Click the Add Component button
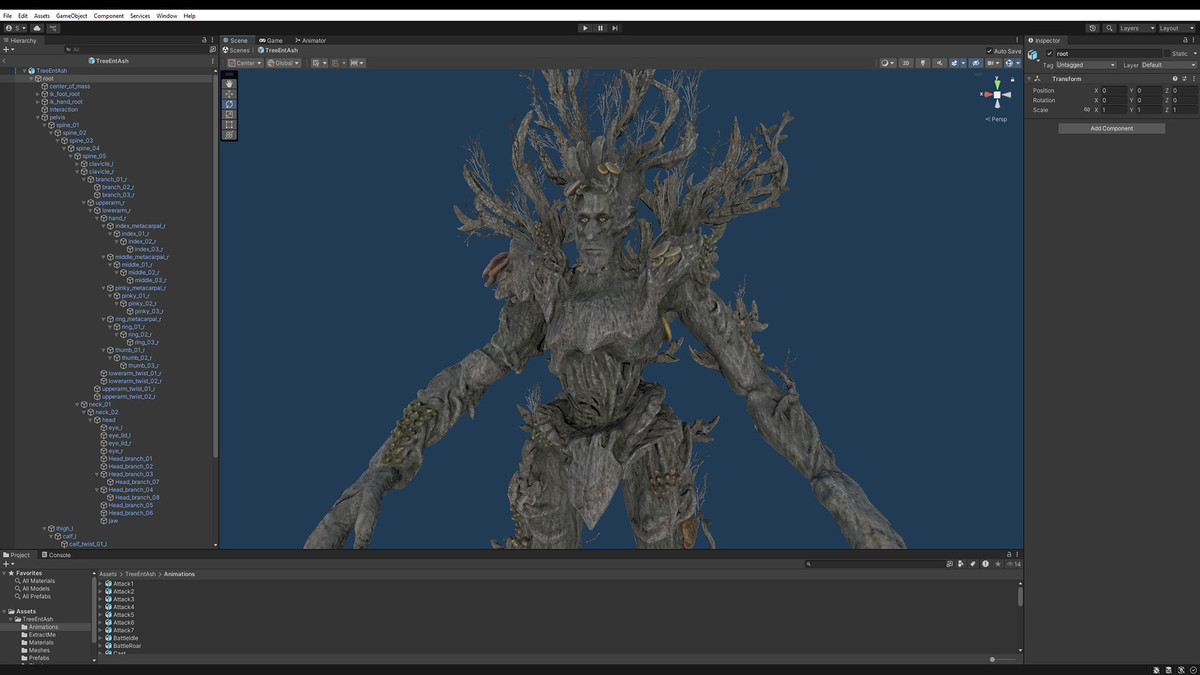 [1111, 129]
